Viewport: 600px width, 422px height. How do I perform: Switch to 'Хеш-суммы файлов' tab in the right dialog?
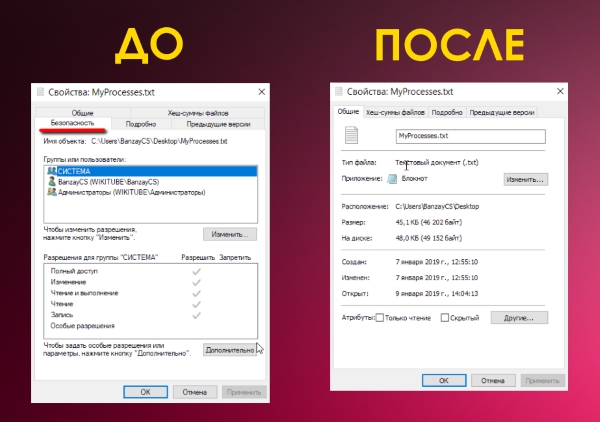coord(397,112)
